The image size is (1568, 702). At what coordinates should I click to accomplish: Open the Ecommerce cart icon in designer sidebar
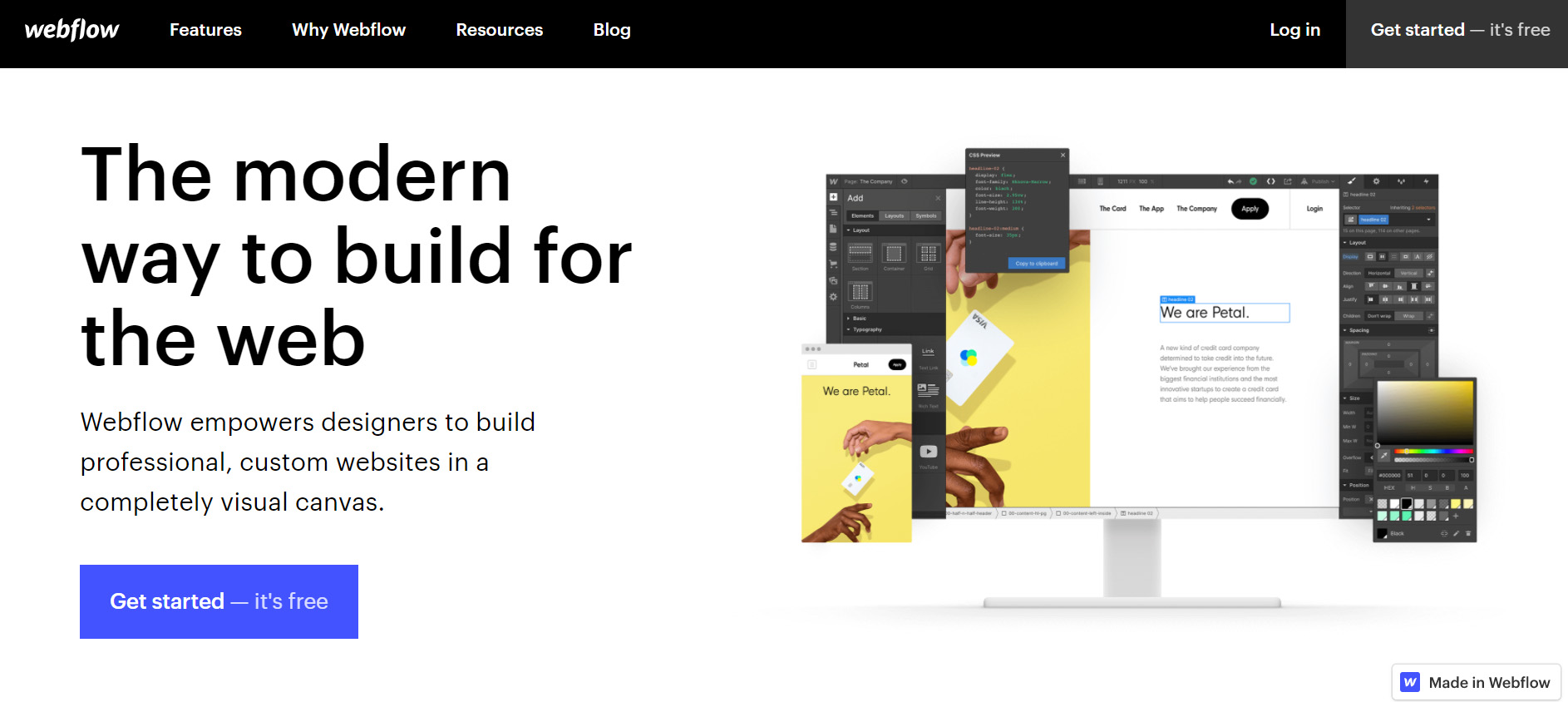click(833, 264)
